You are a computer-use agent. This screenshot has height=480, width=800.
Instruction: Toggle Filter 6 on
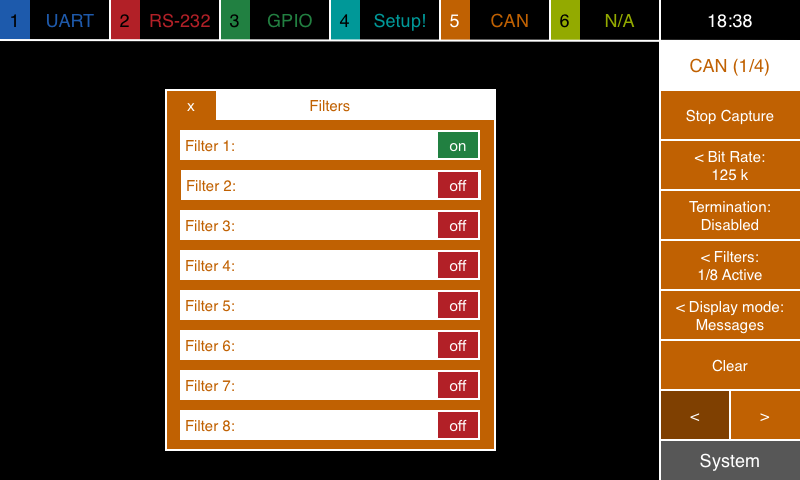tap(458, 345)
